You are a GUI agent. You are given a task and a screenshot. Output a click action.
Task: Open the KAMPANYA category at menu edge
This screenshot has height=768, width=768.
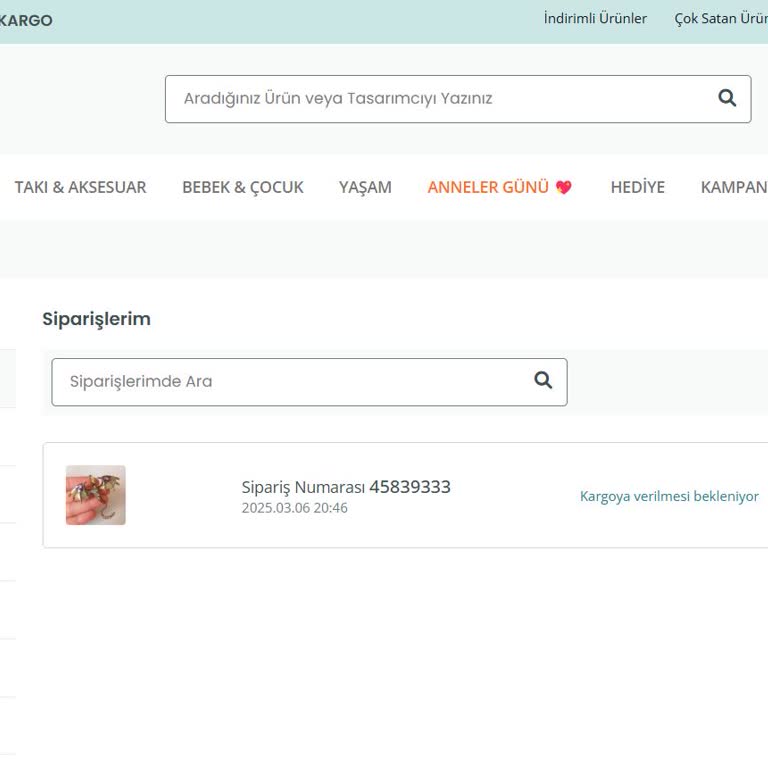pyautogui.click(x=734, y=187)
